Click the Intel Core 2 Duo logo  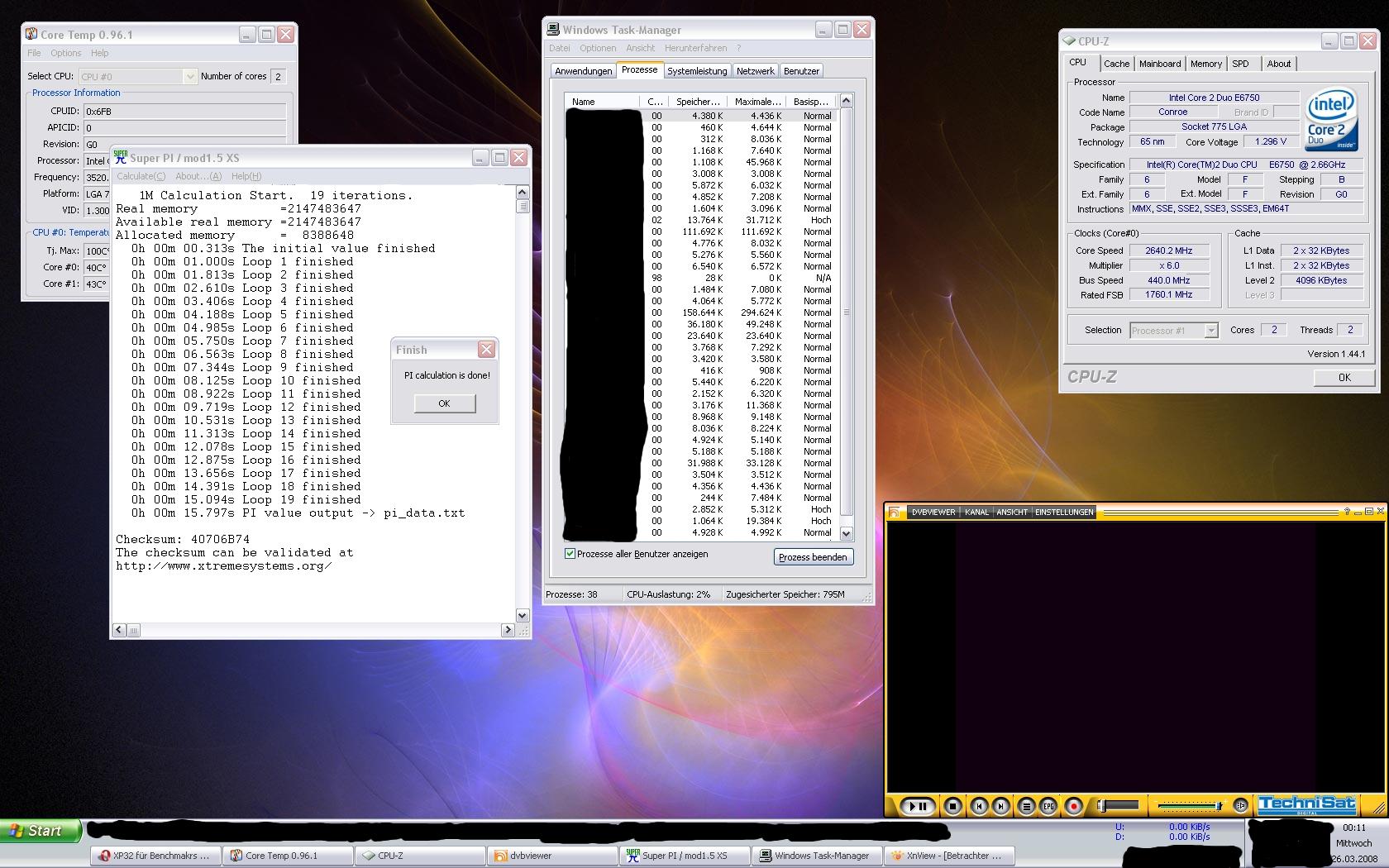(1330, 120)
